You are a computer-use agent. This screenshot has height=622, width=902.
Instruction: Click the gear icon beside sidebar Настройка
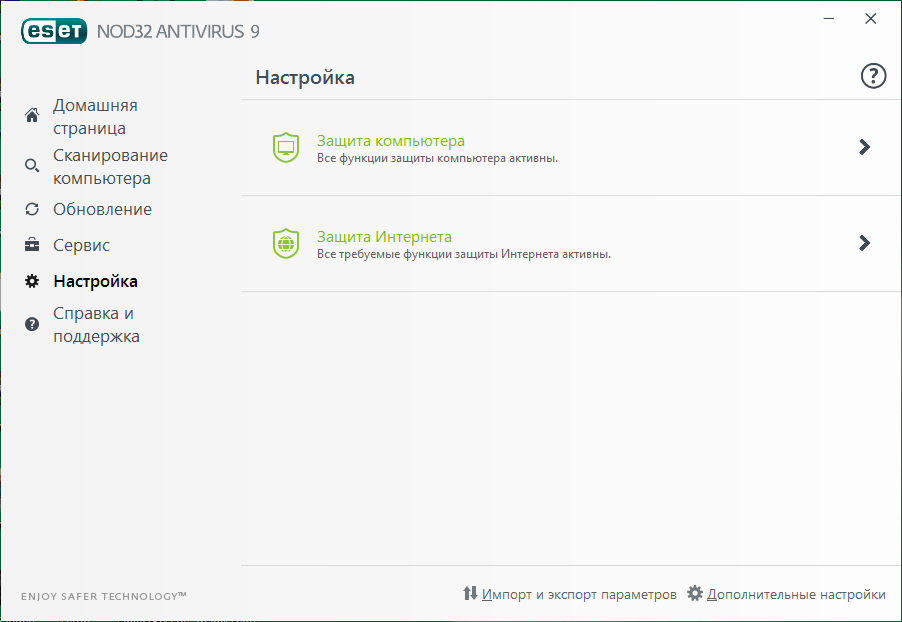pos(32,281)
